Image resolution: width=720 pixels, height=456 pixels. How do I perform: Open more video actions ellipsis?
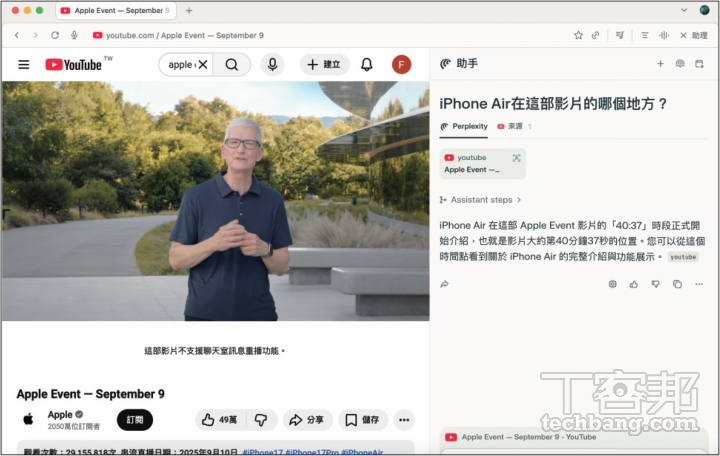[x=404, y=420]
